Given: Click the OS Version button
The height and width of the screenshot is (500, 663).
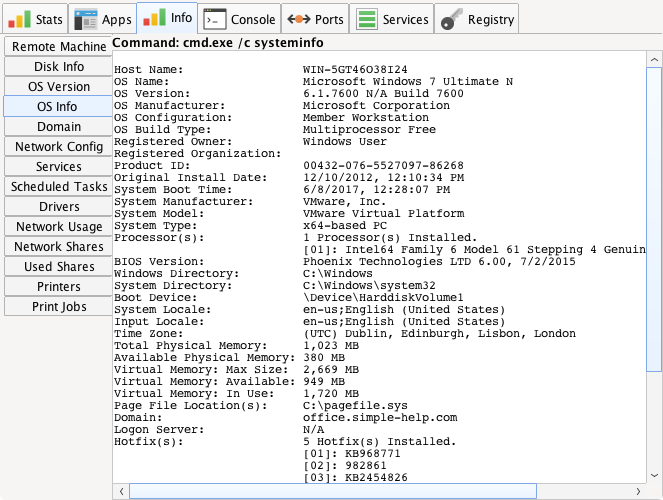Looking at the screenshot, I should [58, 86].
